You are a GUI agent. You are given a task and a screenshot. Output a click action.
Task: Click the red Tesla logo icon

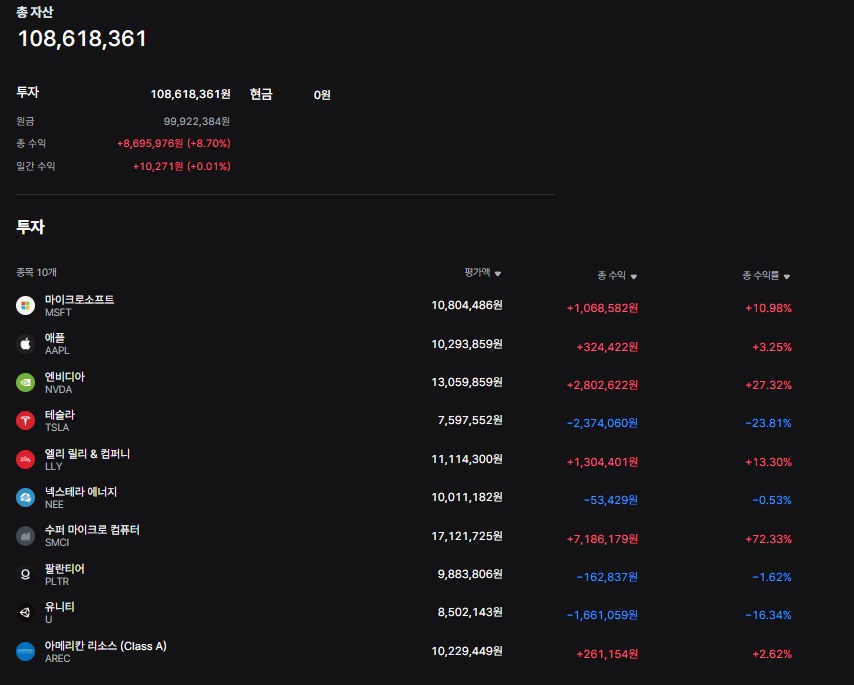click(25, 420)
